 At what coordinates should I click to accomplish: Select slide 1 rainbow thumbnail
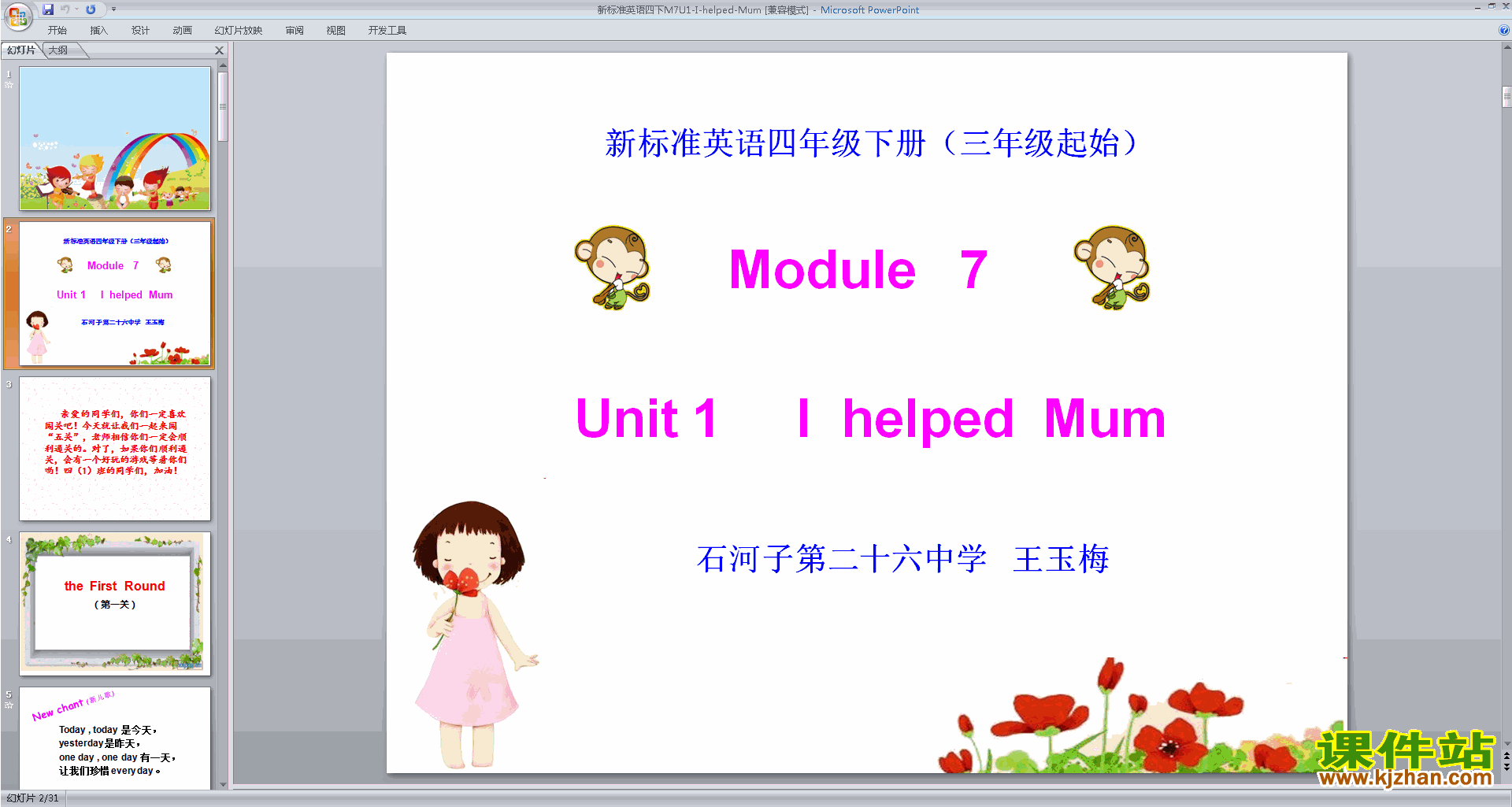click(115, 138)
